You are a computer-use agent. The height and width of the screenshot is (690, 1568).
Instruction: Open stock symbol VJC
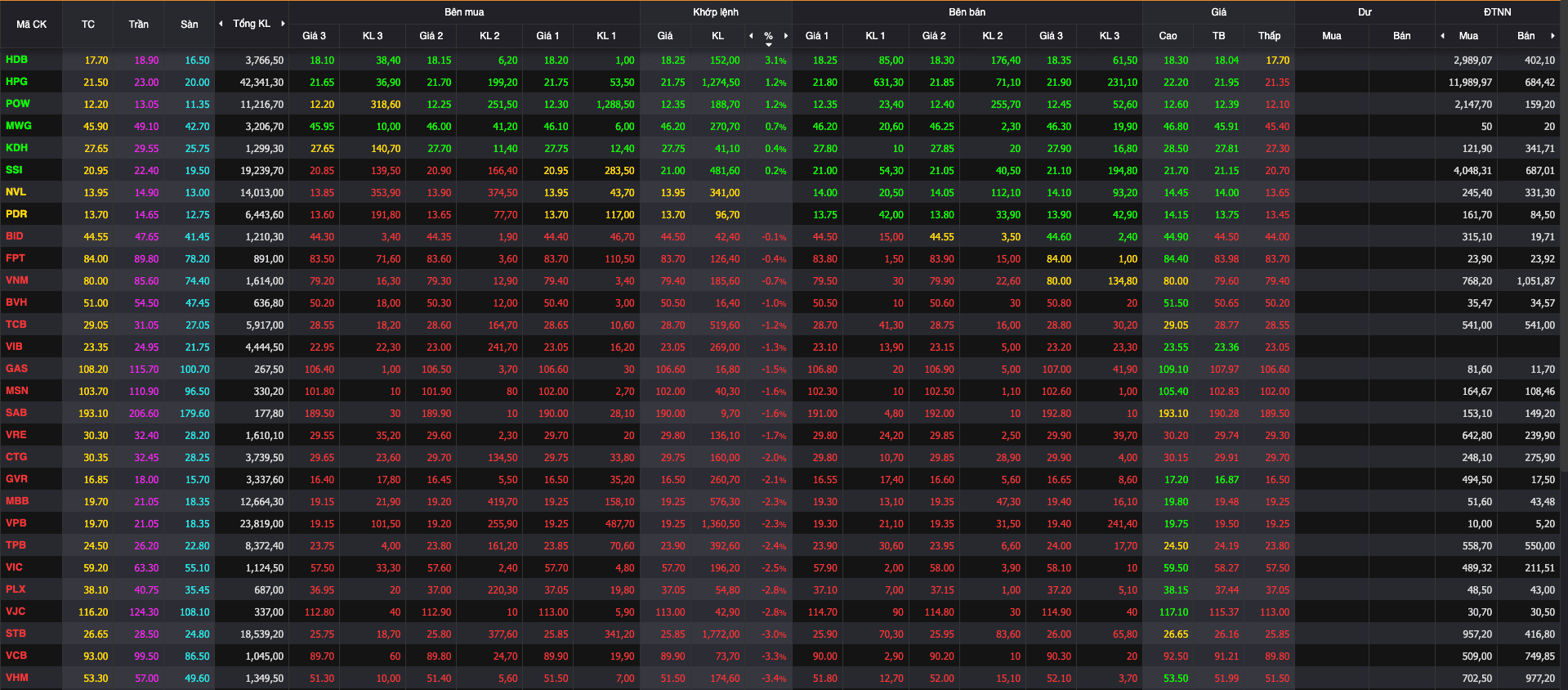pyautogui.click(x=15, y=612)
